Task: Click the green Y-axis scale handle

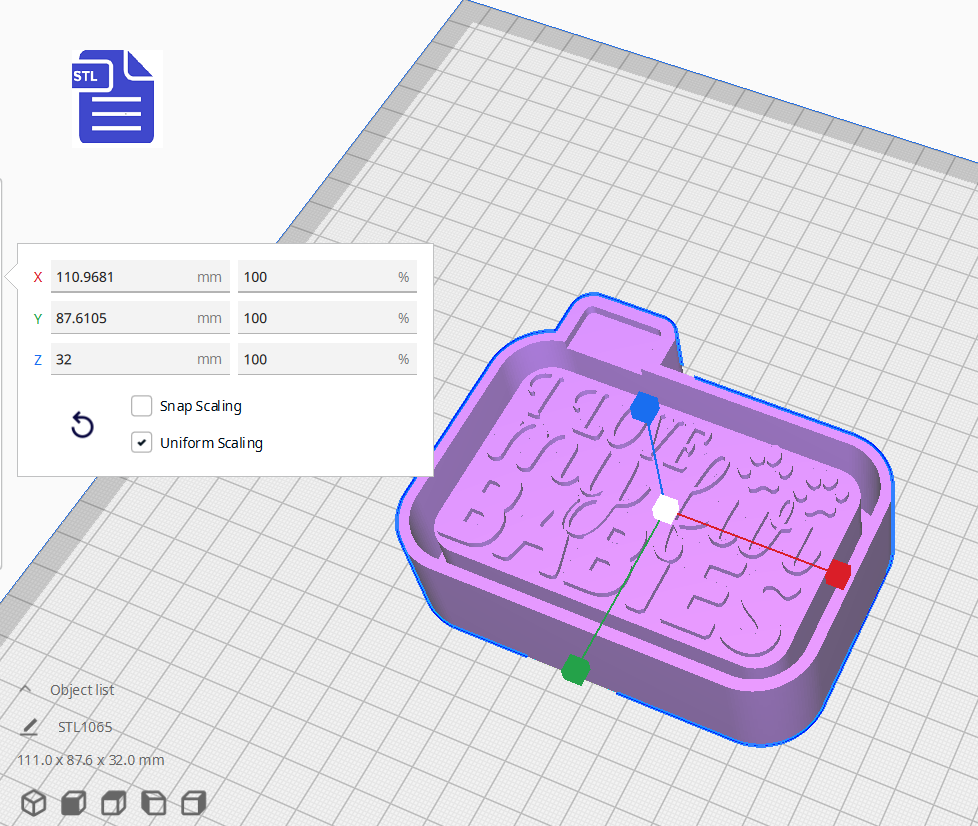Action: pos(574,669)
